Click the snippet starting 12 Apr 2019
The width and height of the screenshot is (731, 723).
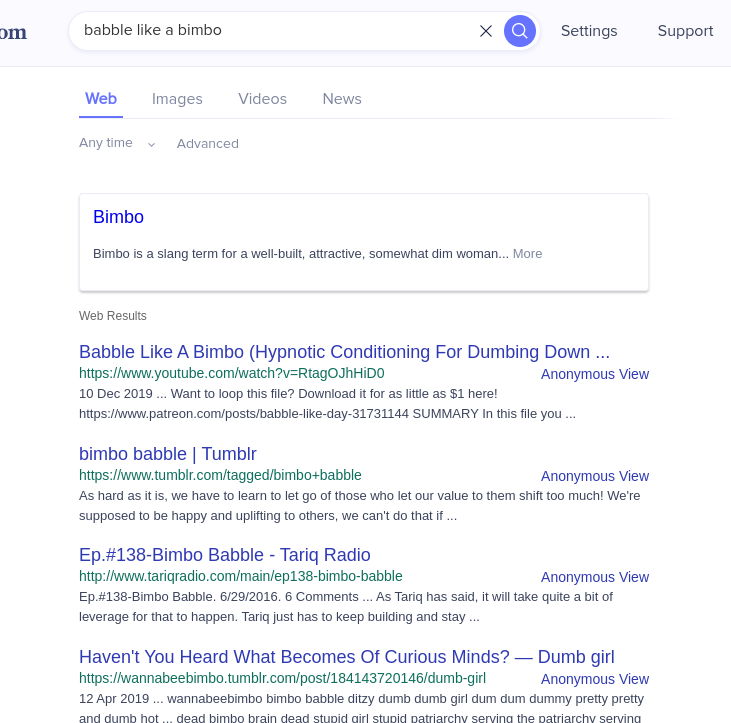click(x=361, y=709)
